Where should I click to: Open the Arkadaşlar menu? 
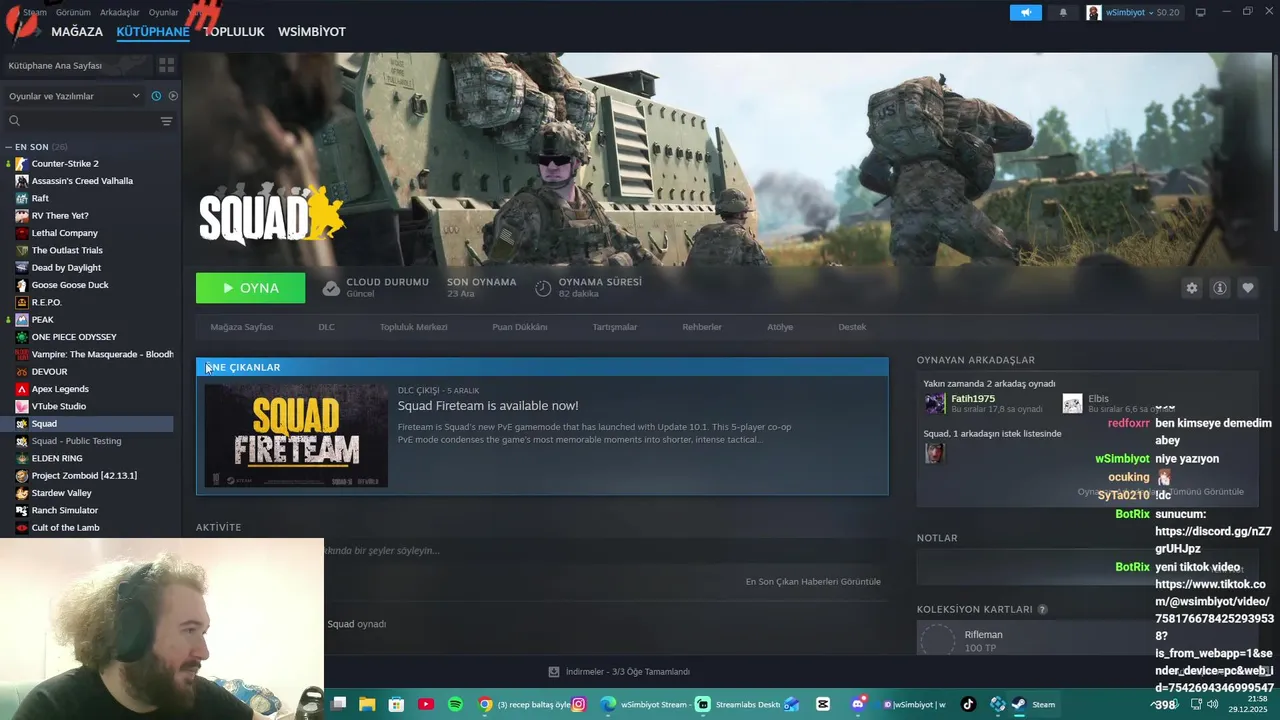click(120, 12)
